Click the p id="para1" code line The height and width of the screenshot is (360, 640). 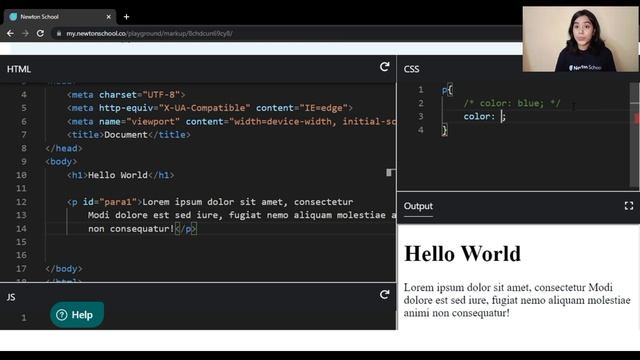(x=210, y=202)
